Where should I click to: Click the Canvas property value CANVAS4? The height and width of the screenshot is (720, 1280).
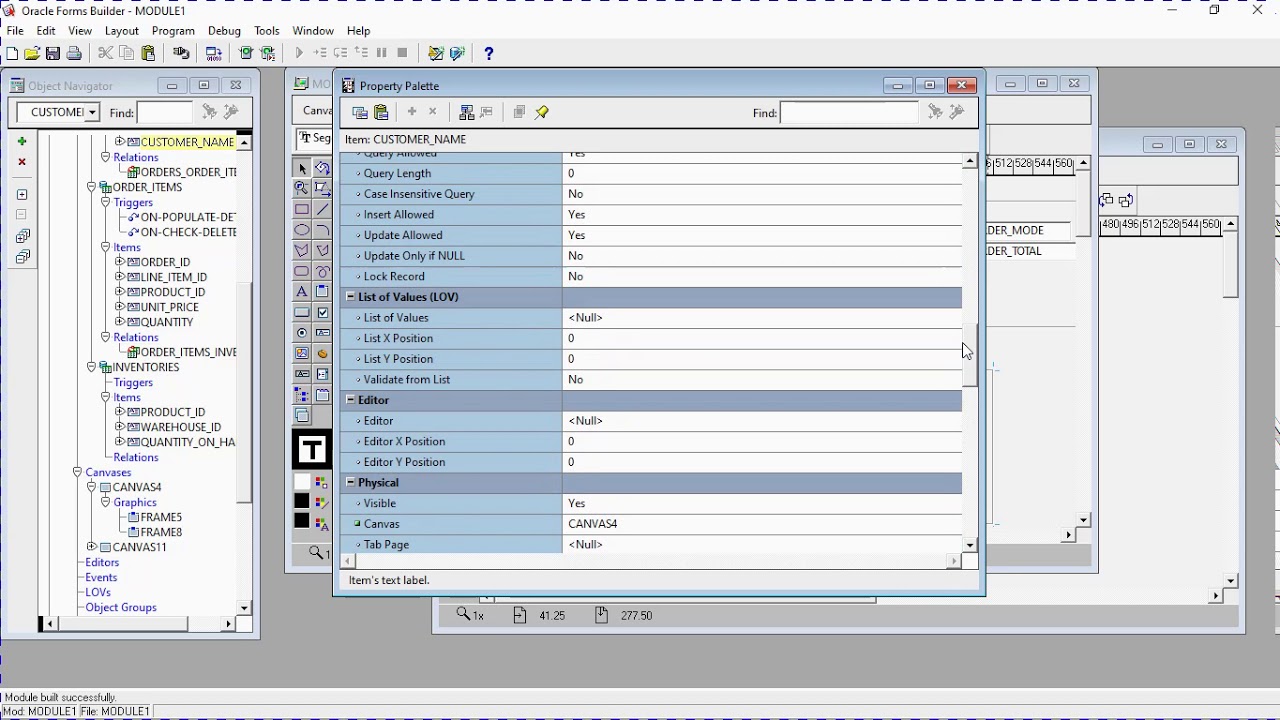click(762, 524)
